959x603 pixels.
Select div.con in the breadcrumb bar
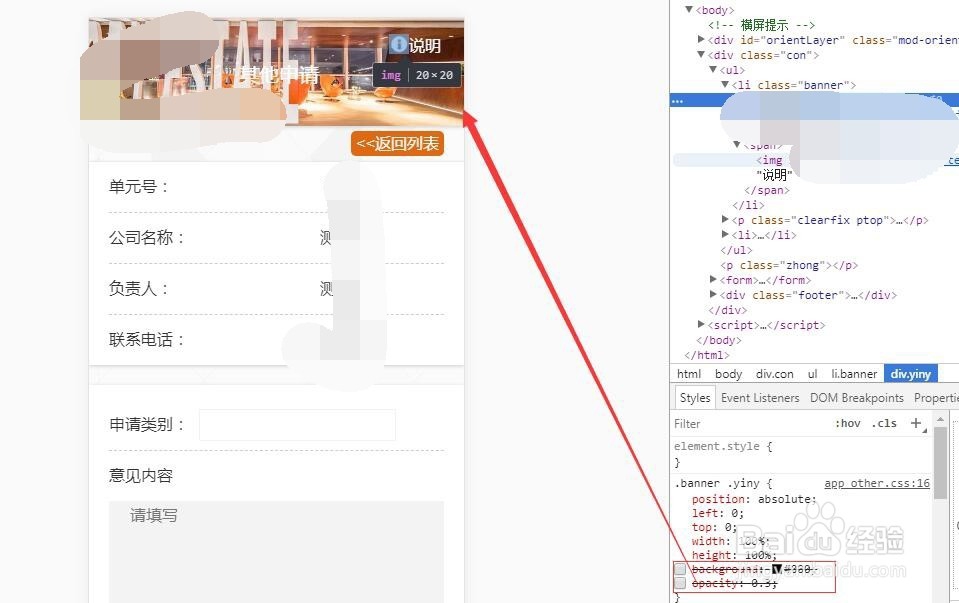click(x=774, y=374)
